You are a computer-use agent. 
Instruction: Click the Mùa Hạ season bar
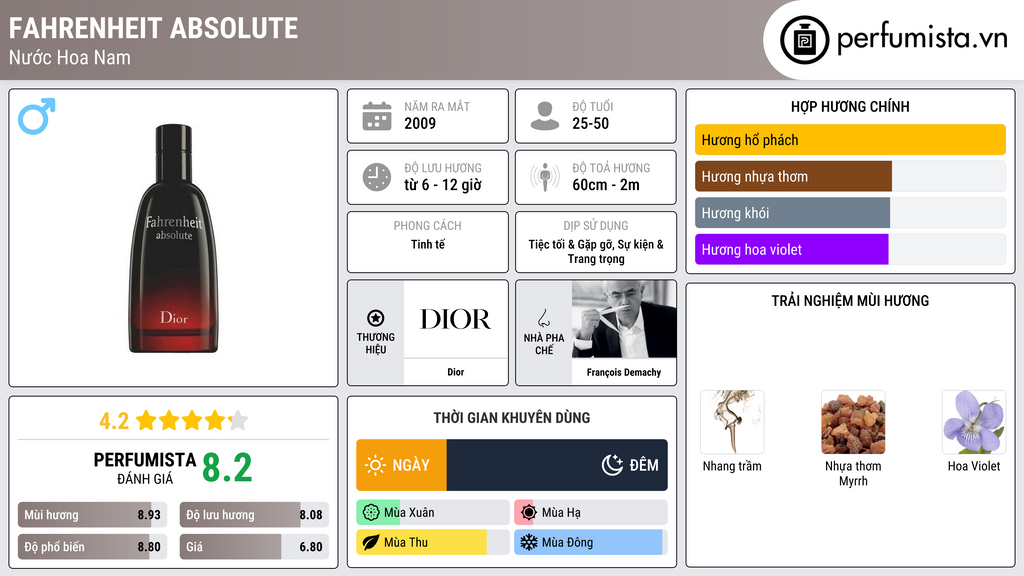click(590, 513)
